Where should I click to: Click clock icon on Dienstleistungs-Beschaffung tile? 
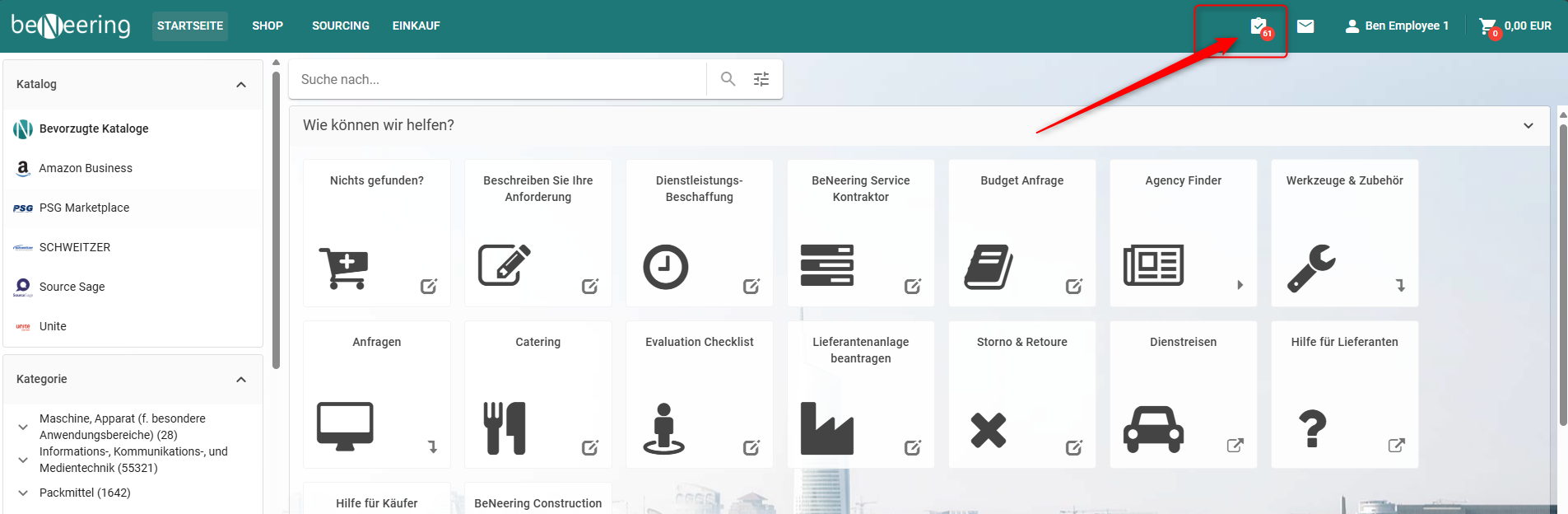[x=666, y=267]
